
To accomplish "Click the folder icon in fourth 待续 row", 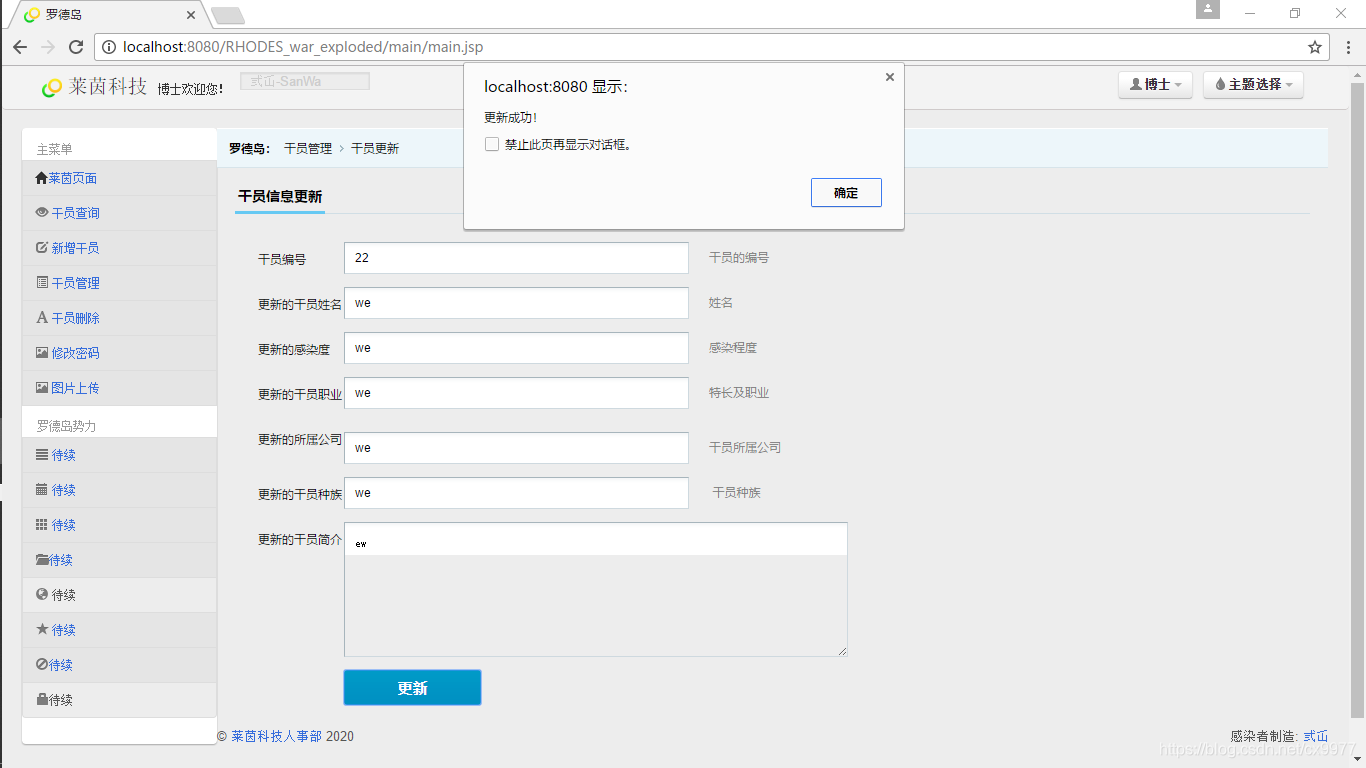I will click(42, 560).
